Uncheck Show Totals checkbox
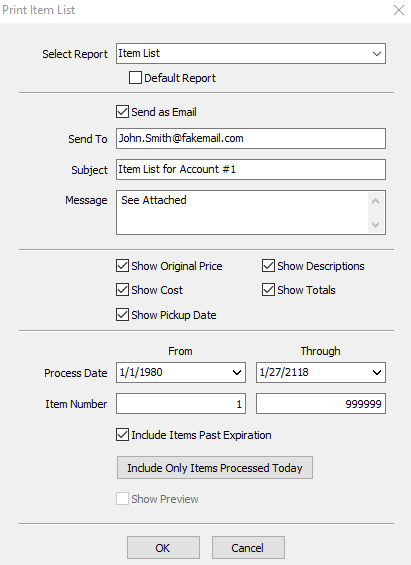Viewport: 411px width, 565px height. (268, 290)
